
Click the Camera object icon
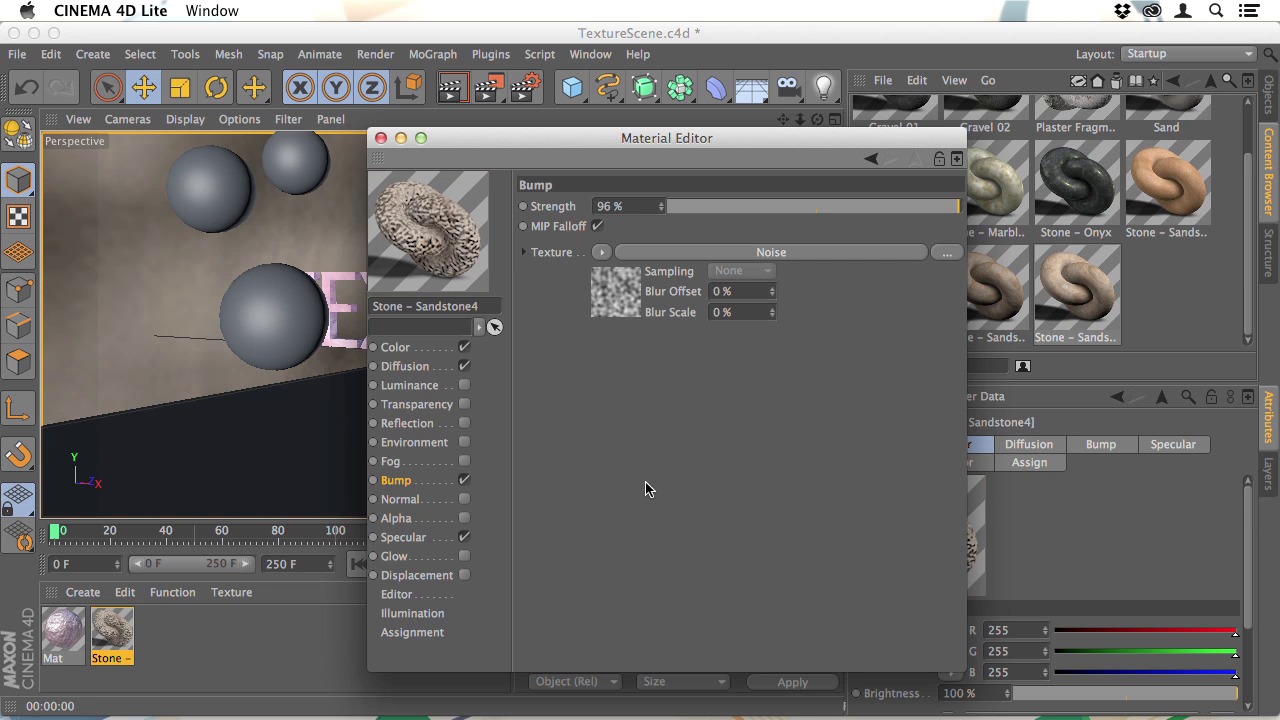(x=788, y=88)
